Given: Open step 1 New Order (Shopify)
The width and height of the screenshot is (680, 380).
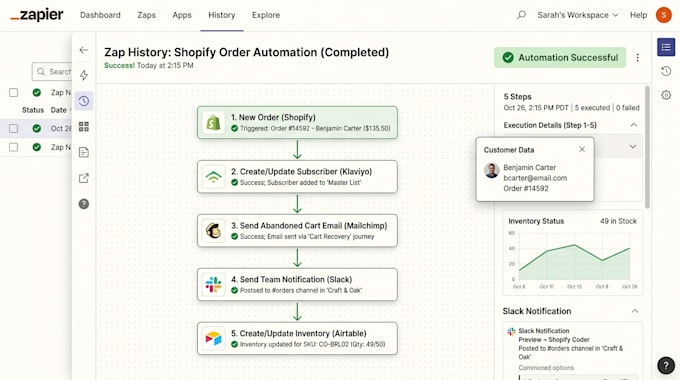Looking at the screenshot, I should click(297, 123).
